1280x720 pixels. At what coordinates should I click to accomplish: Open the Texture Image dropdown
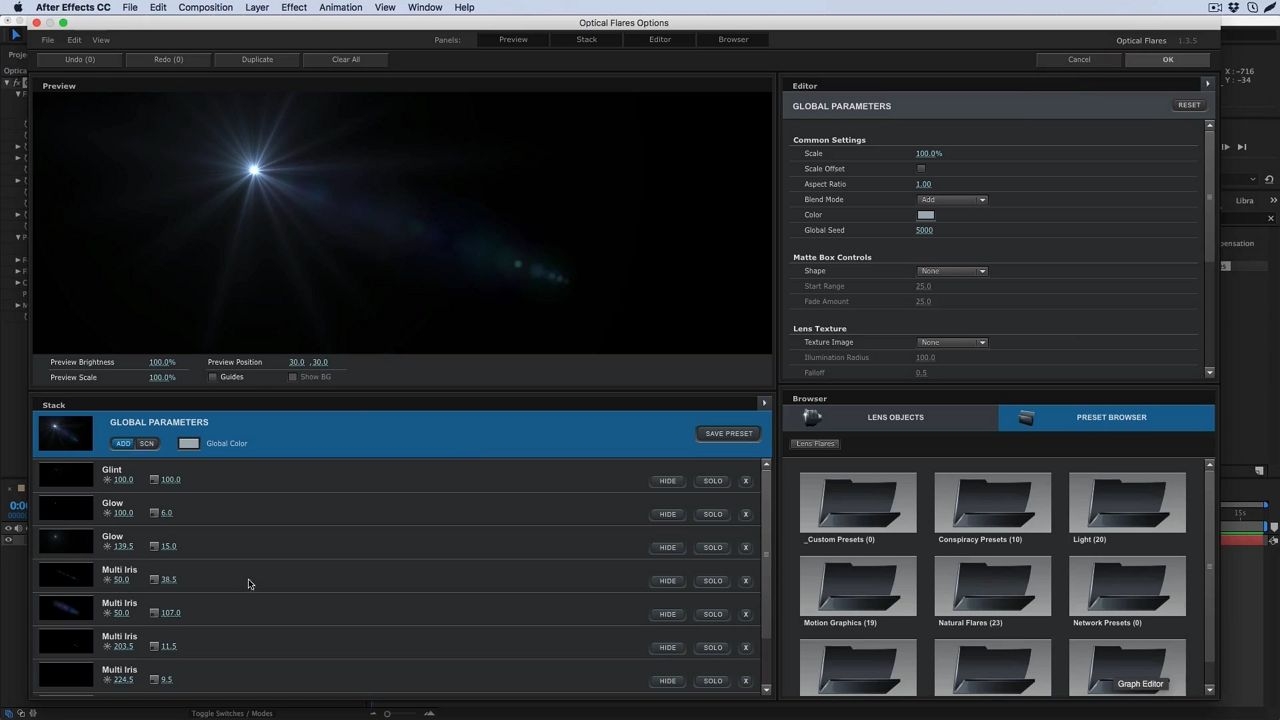[952, 342]
